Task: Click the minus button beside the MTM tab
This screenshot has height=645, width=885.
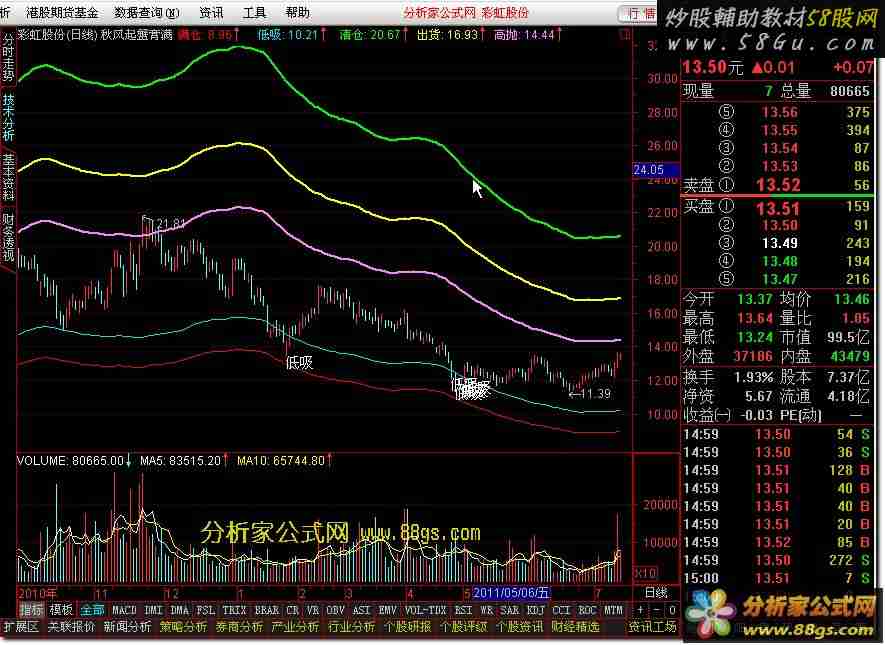Action: pos(656,610)
